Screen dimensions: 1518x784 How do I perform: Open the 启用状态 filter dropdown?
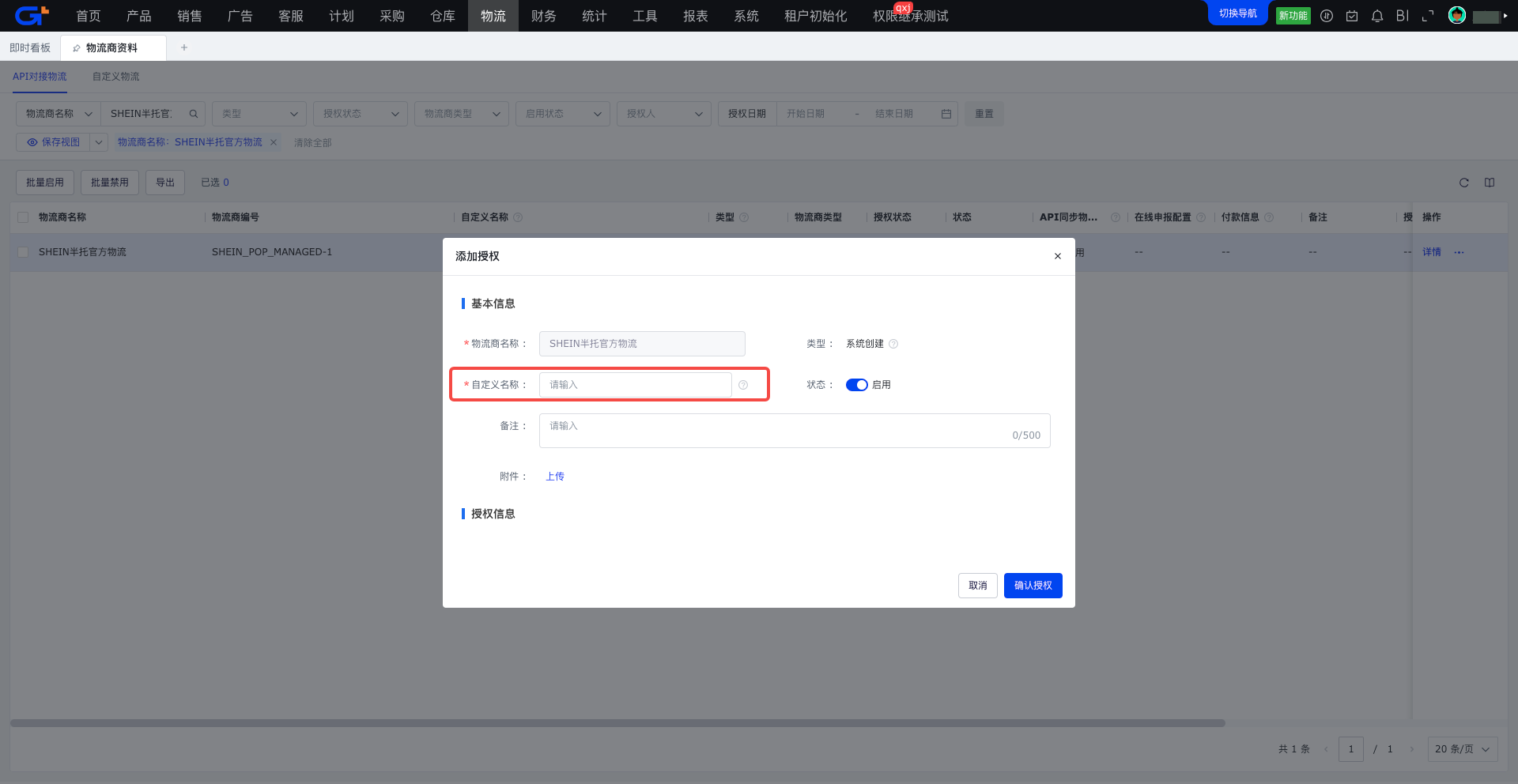[x=563, y=114]
